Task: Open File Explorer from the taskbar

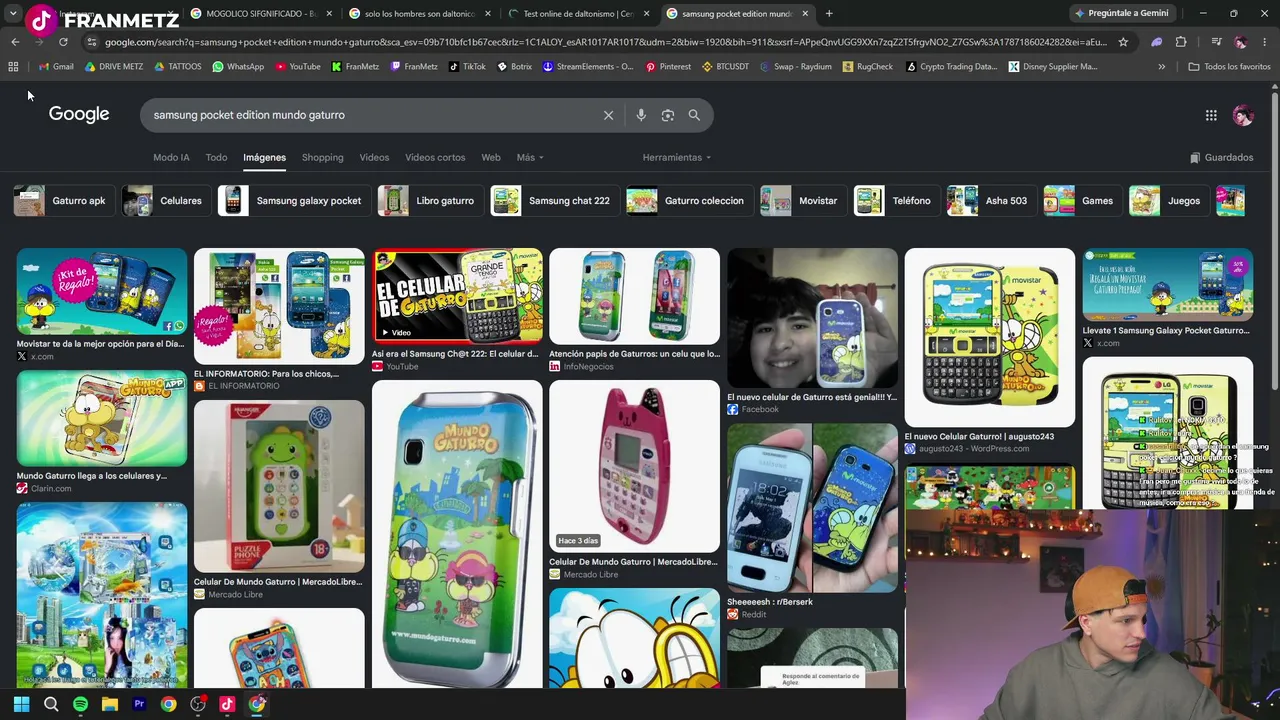Action: point(110,704)
